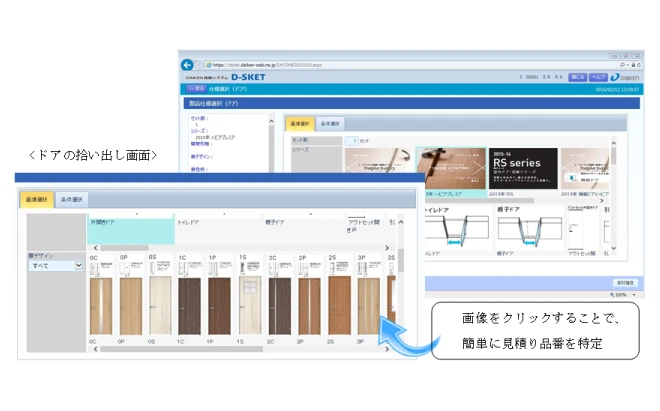The image size is (660, 411).
Task: Select the 1S door with glass window
Action: 249,305
